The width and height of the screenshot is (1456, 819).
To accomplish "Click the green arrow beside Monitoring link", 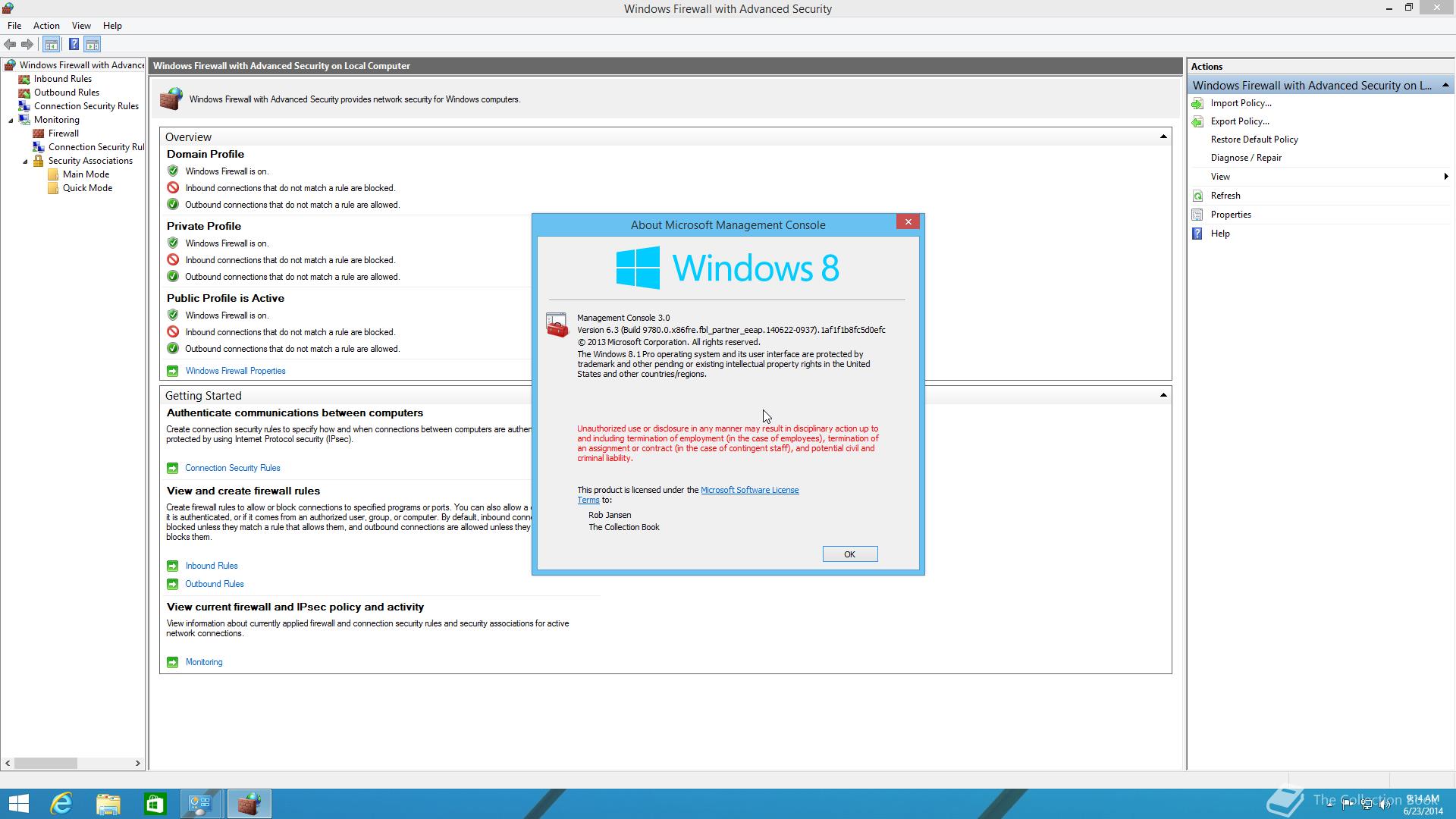I will pos(172,662).
